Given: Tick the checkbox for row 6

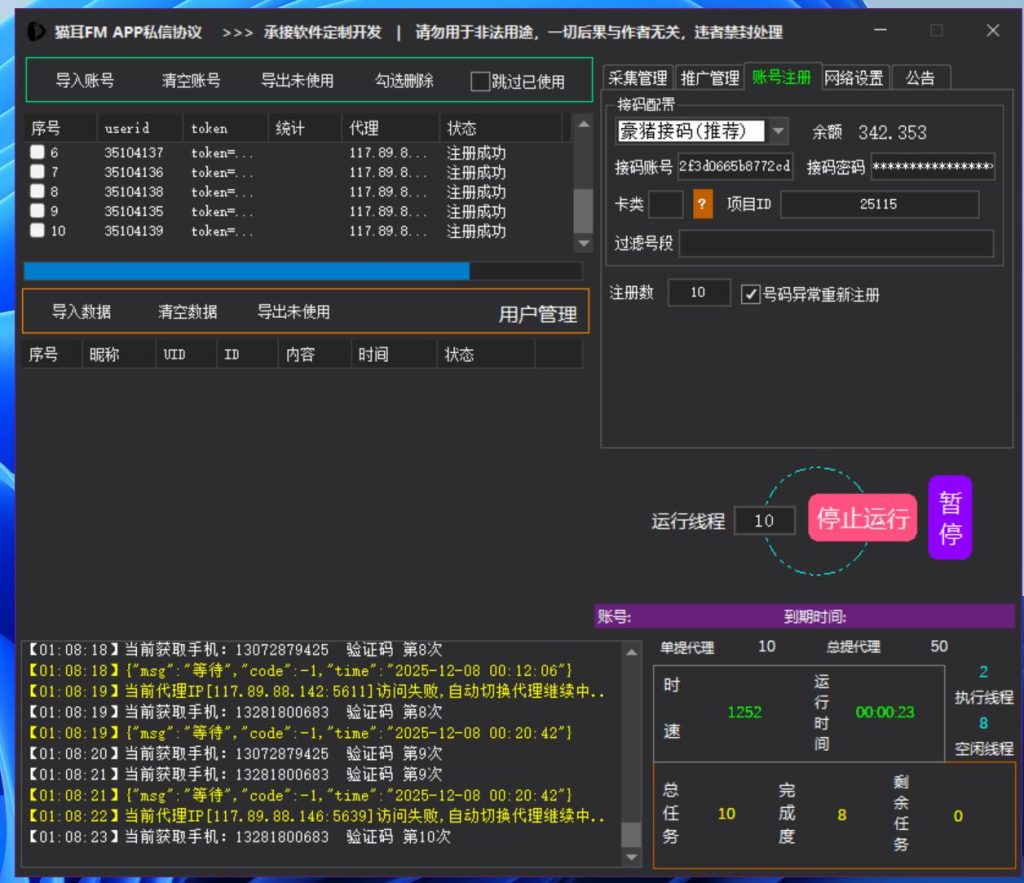Looking at the screenshot, I should pyautogui.click(x=37, y=153).
